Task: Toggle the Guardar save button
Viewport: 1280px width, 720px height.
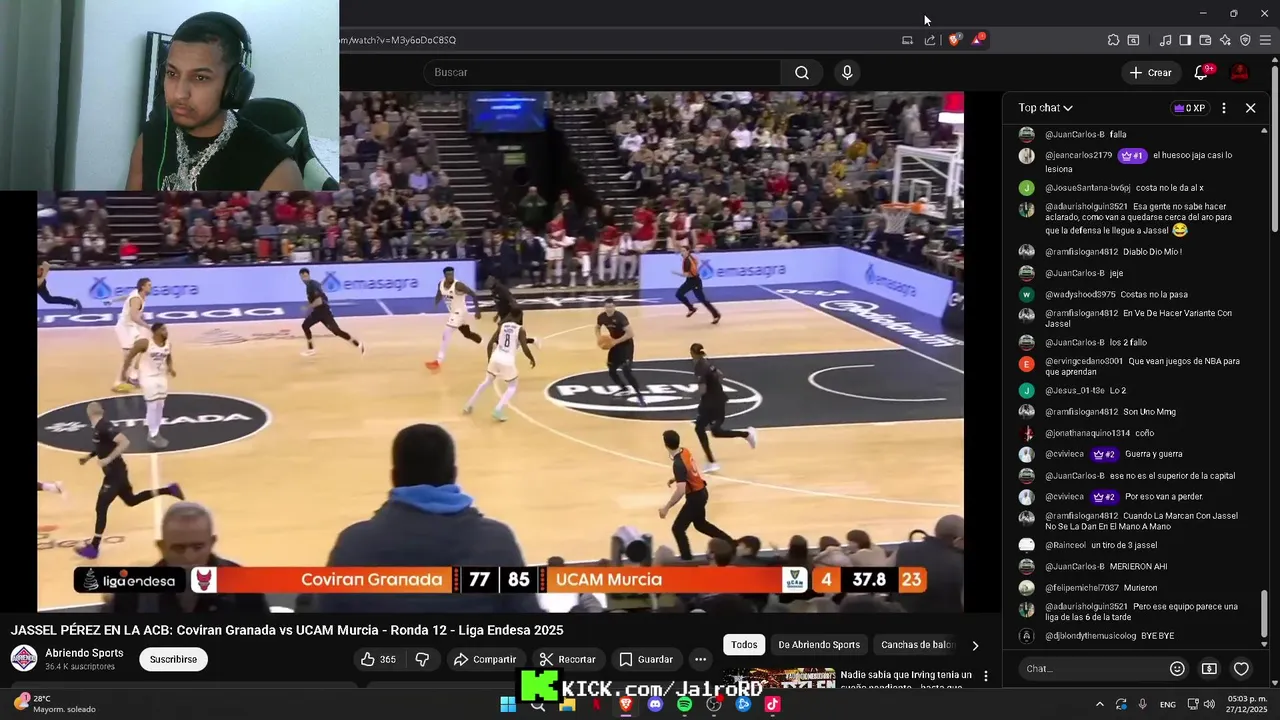Action: point(645,659)
